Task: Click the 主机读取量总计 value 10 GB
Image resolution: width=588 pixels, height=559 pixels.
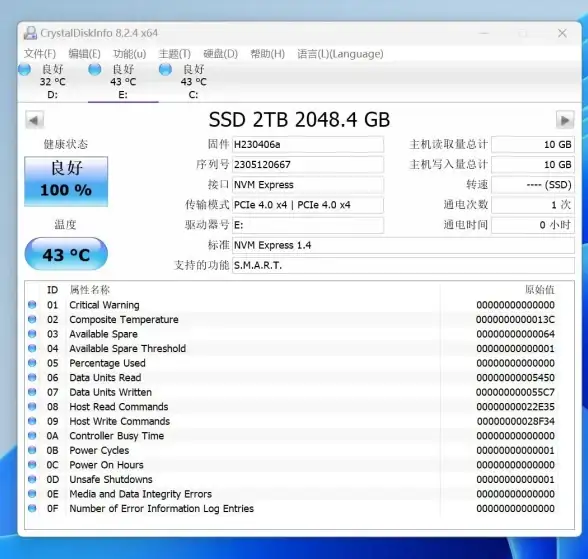Action: [533, 144]
